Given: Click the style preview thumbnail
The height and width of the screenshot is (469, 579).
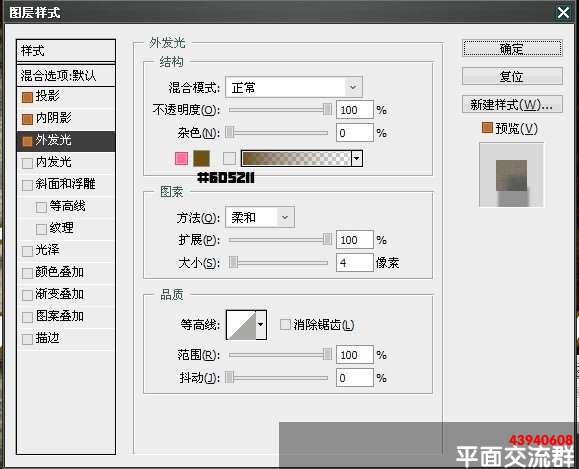Looking at the screenshot, I should [x=511, y=175].
